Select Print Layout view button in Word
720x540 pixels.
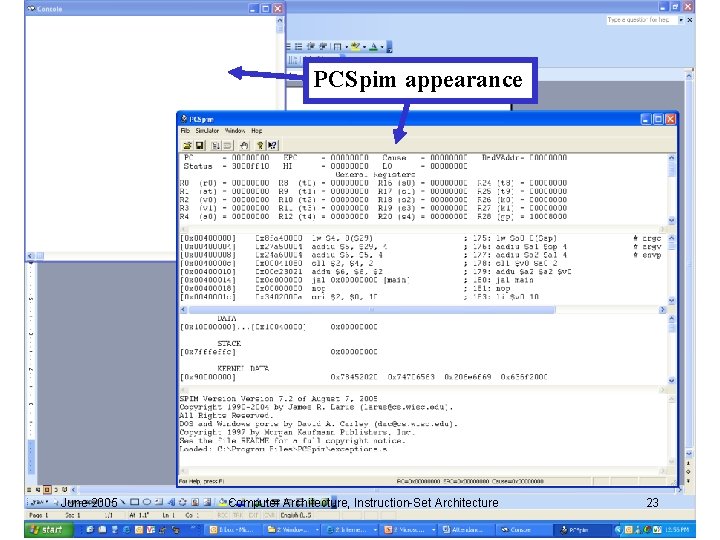46,489
